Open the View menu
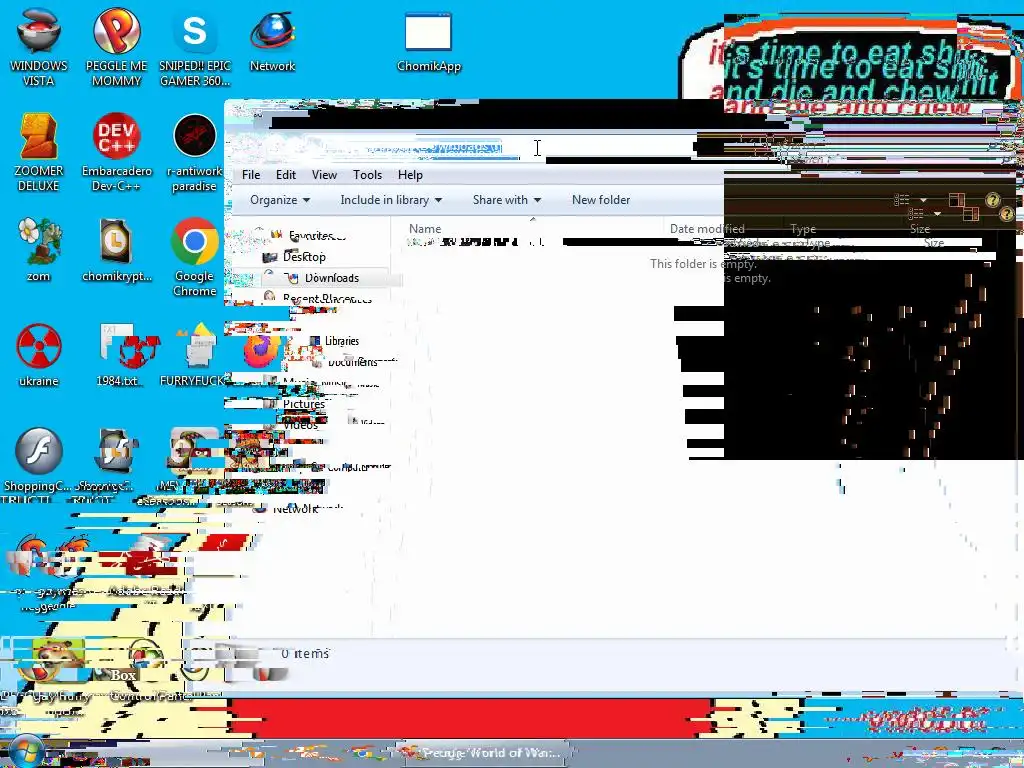This screenshot has height=768, width=1024. (324, 175)
